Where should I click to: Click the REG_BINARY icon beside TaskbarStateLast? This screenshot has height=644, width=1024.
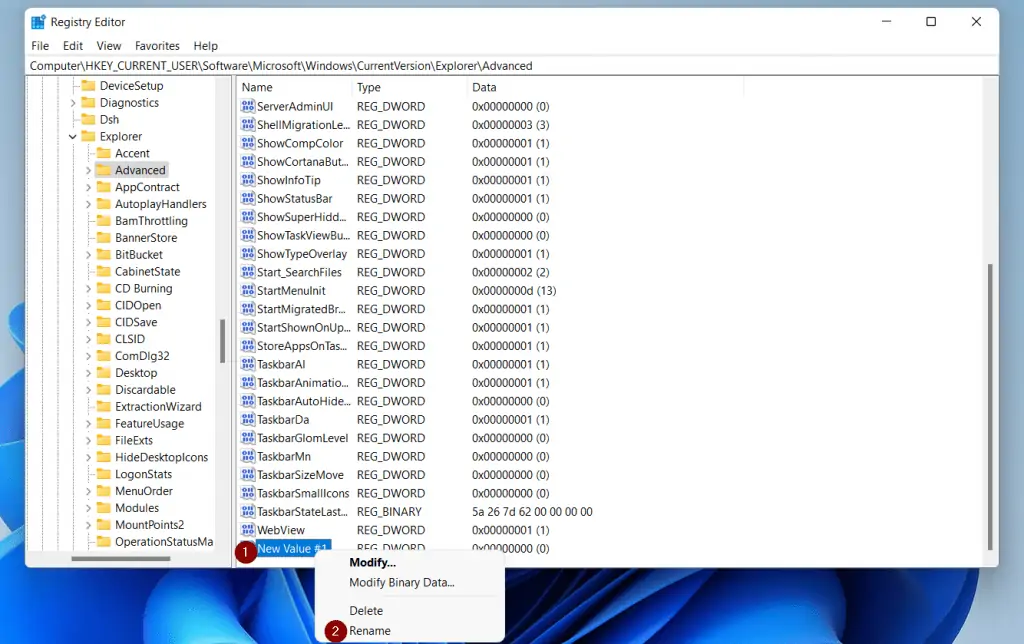(x=247, y=511)
